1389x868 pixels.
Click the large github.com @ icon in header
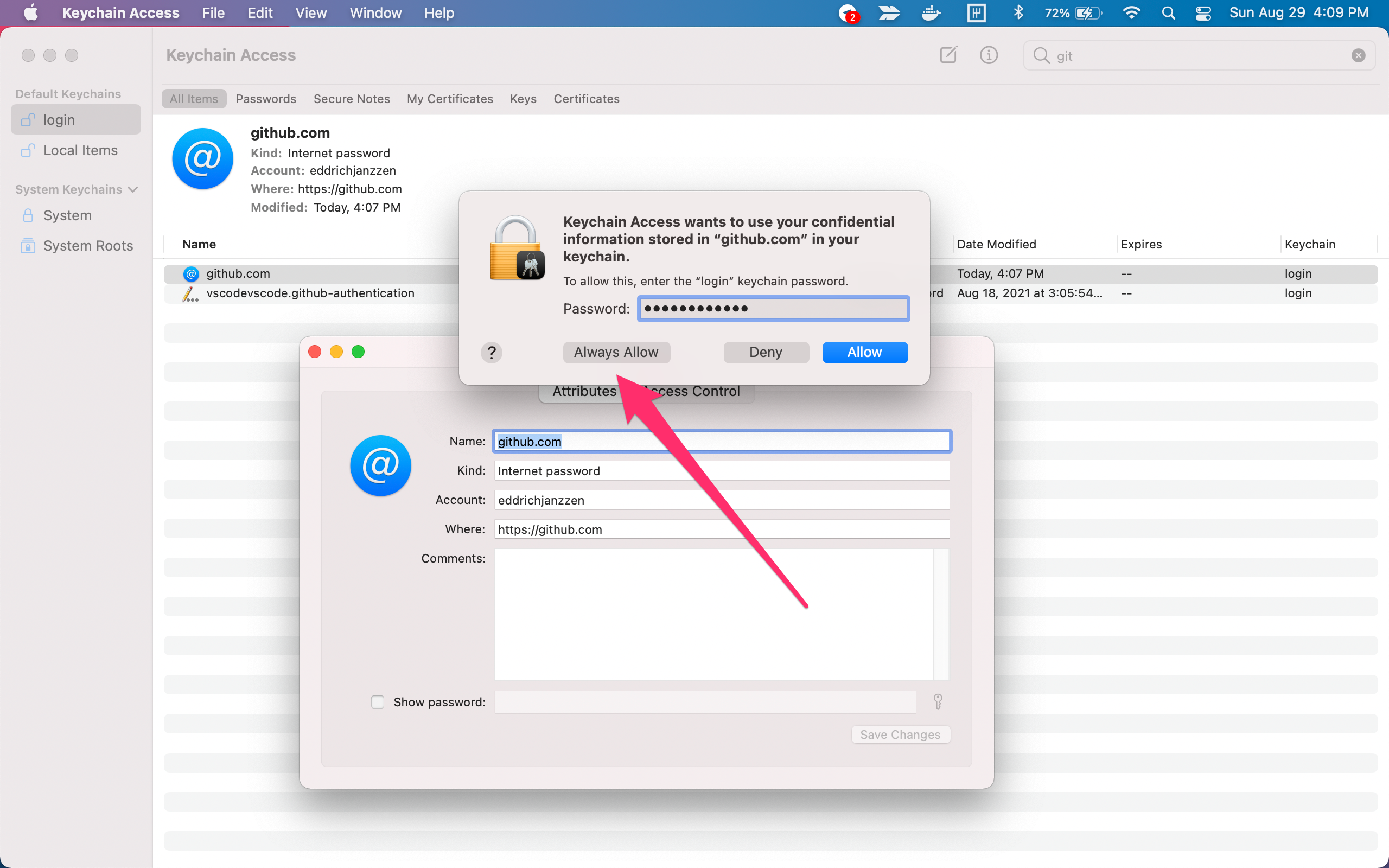(202, 159)
